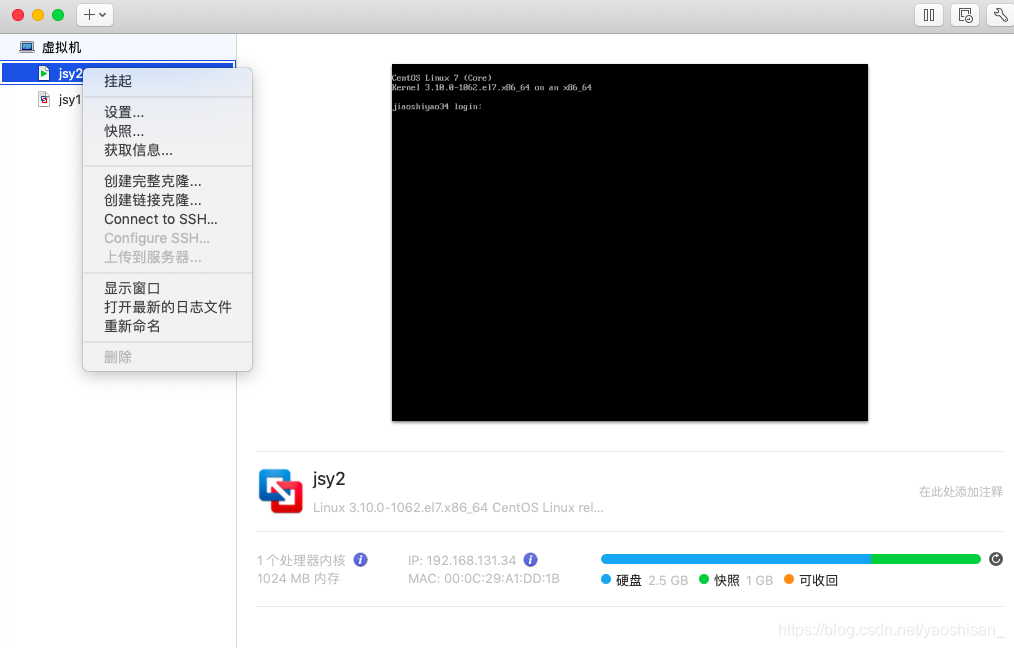Screen dimensions: 1014x648
Task: Click the refresh disk usage icon
Action: coord(996,559)
